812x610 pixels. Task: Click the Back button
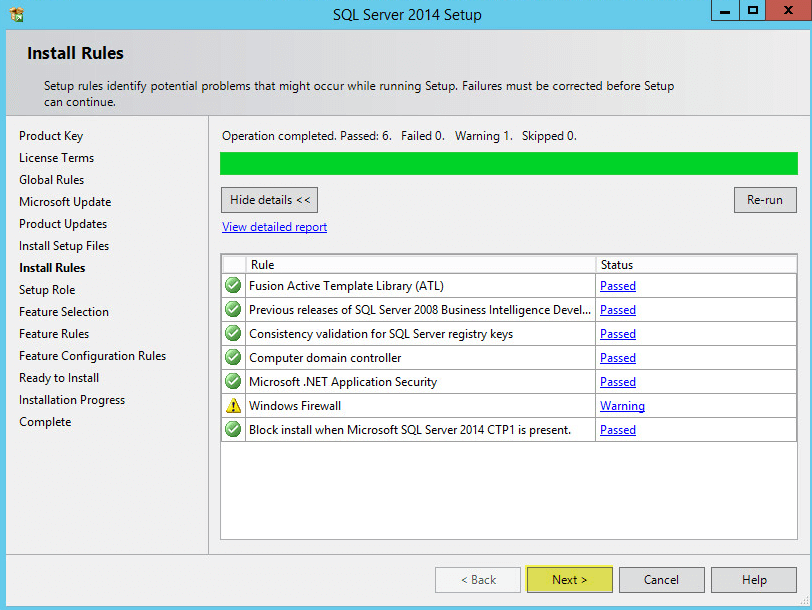pyautogui.click(x=477, y=579)
